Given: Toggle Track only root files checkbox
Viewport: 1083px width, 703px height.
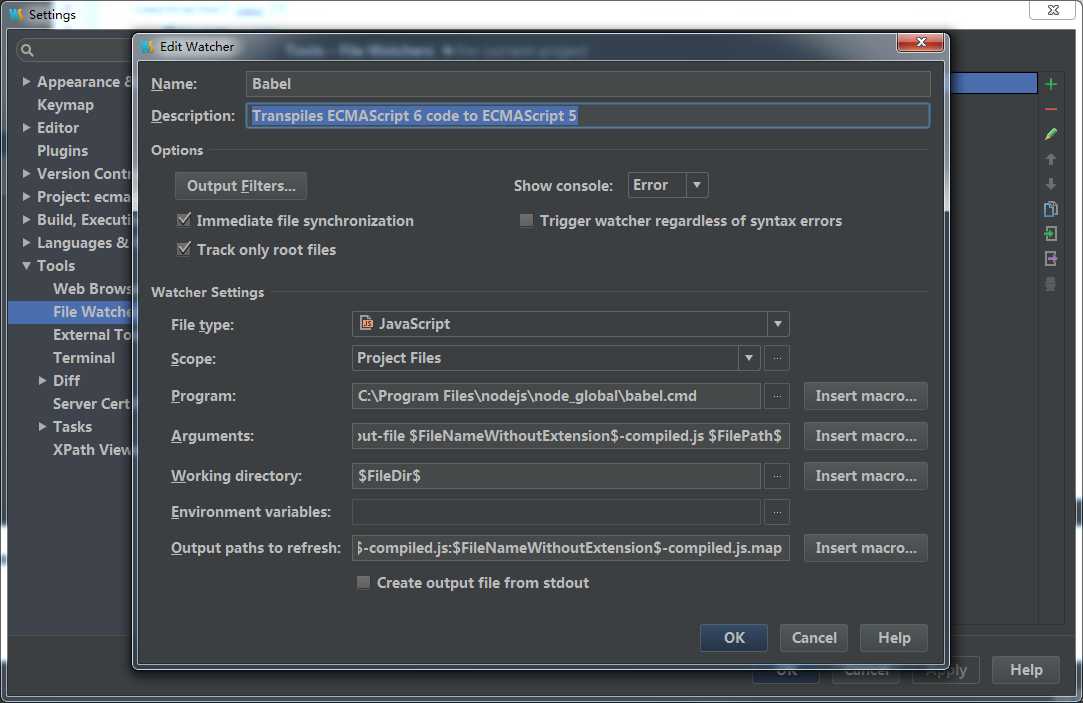Looking at the screenshot, I should click(x=184, y=249).
